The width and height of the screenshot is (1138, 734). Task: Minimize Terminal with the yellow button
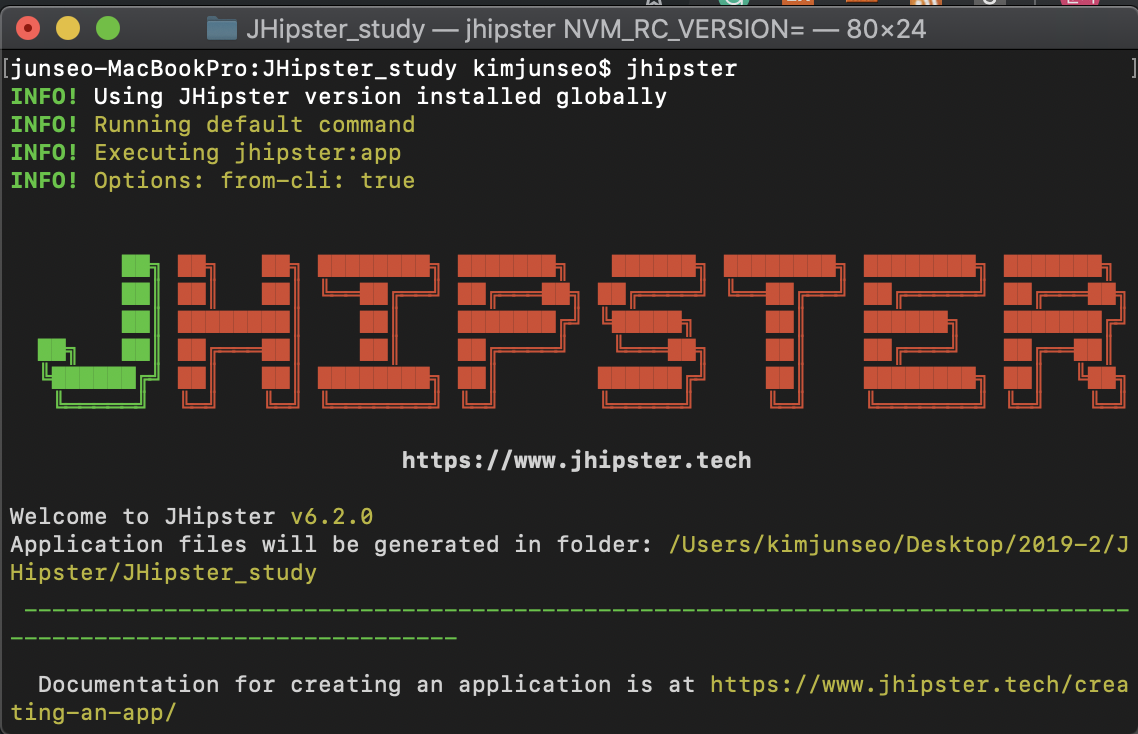pyautogui.click(x=68, y=28)
